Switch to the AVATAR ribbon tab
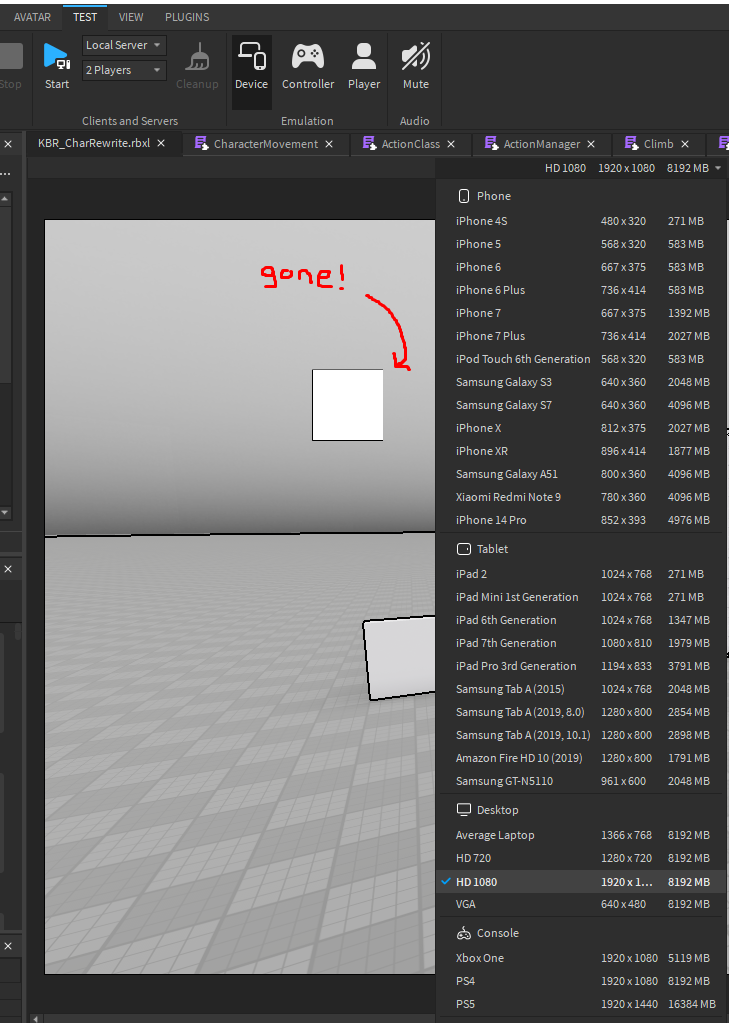 pos(32,17)
